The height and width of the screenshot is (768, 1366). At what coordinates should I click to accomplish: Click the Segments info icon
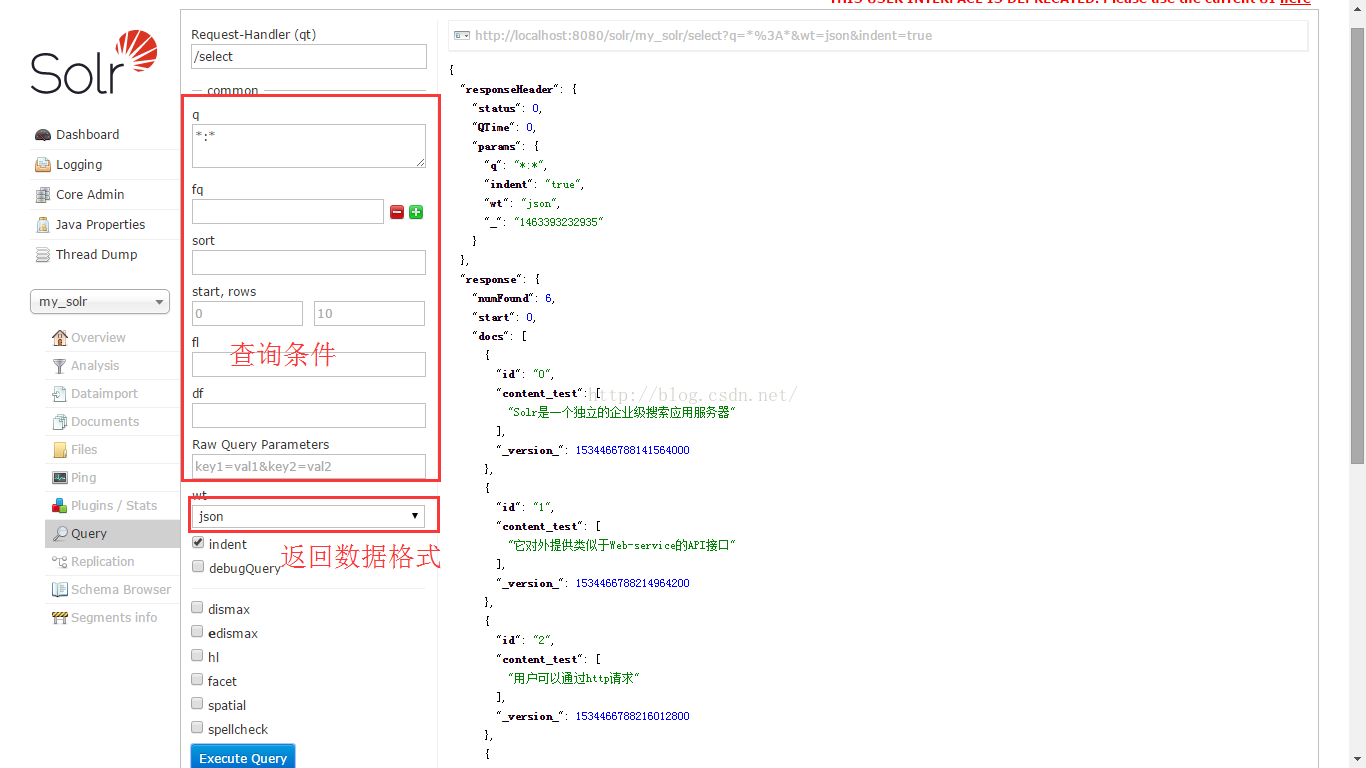pos(60,618)
